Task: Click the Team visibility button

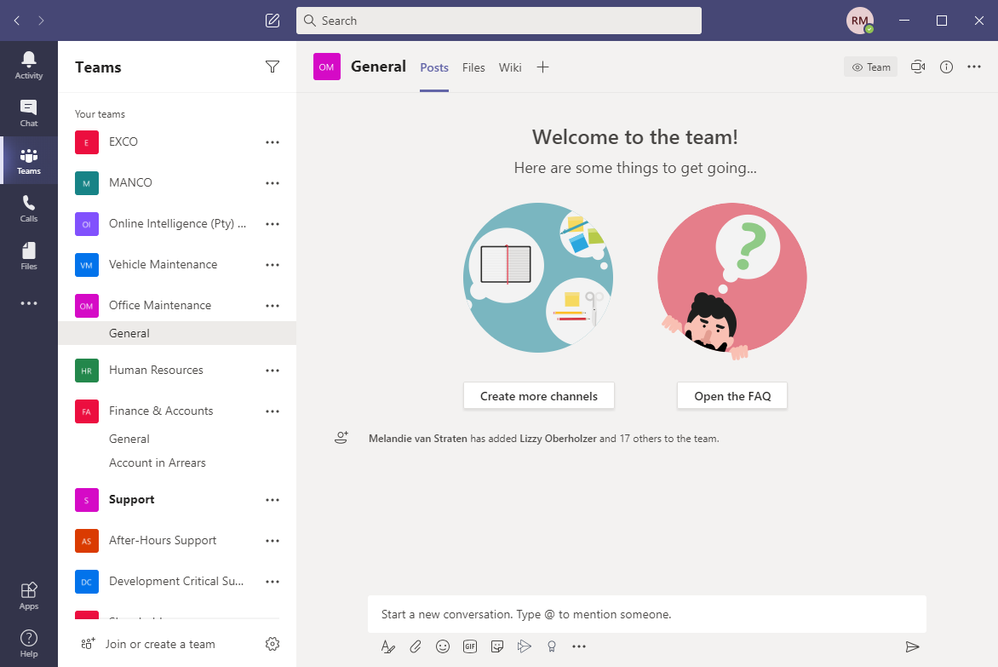Action: click(x=871, y=67)
